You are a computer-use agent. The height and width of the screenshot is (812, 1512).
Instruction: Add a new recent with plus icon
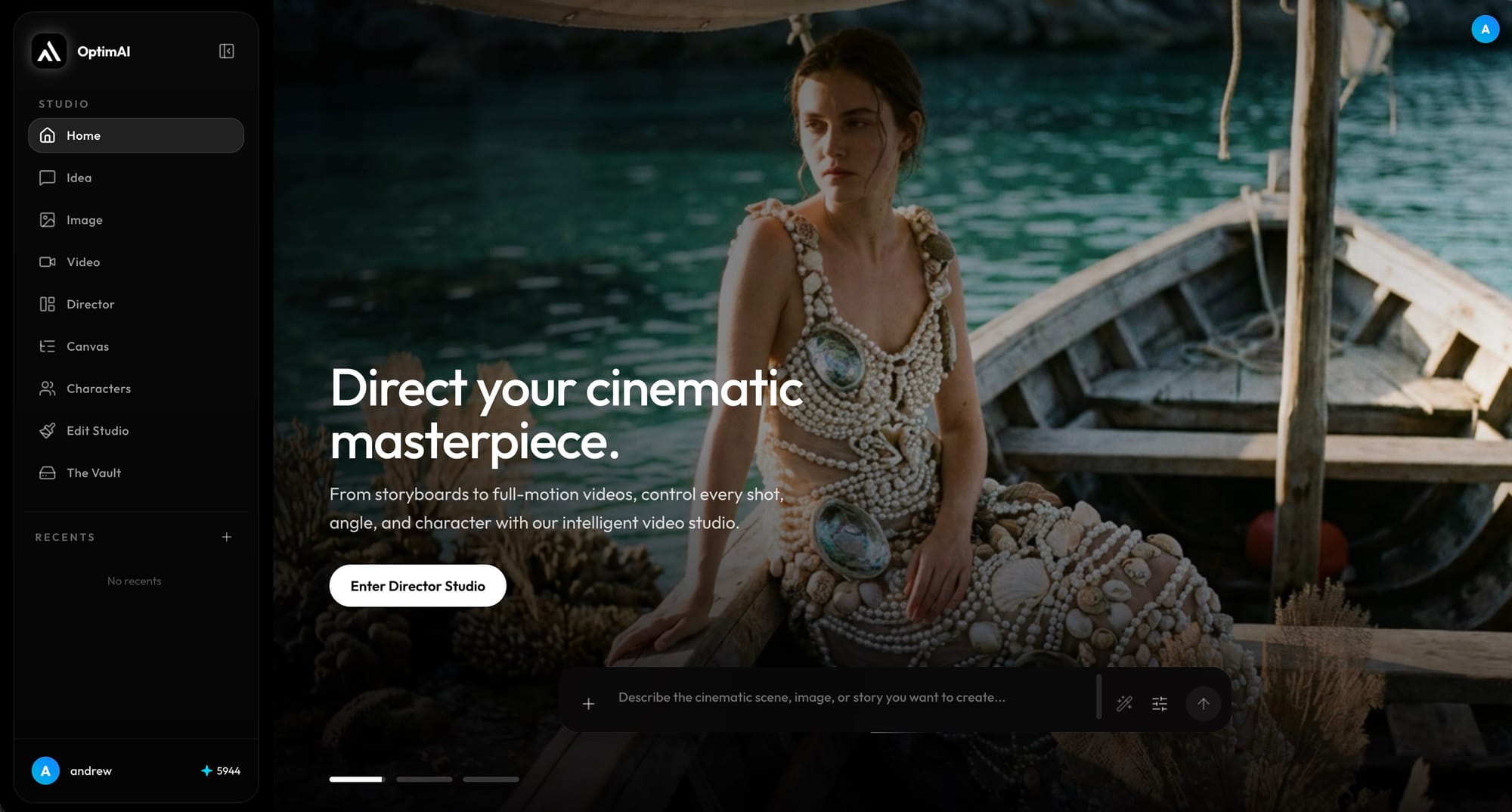227,537
